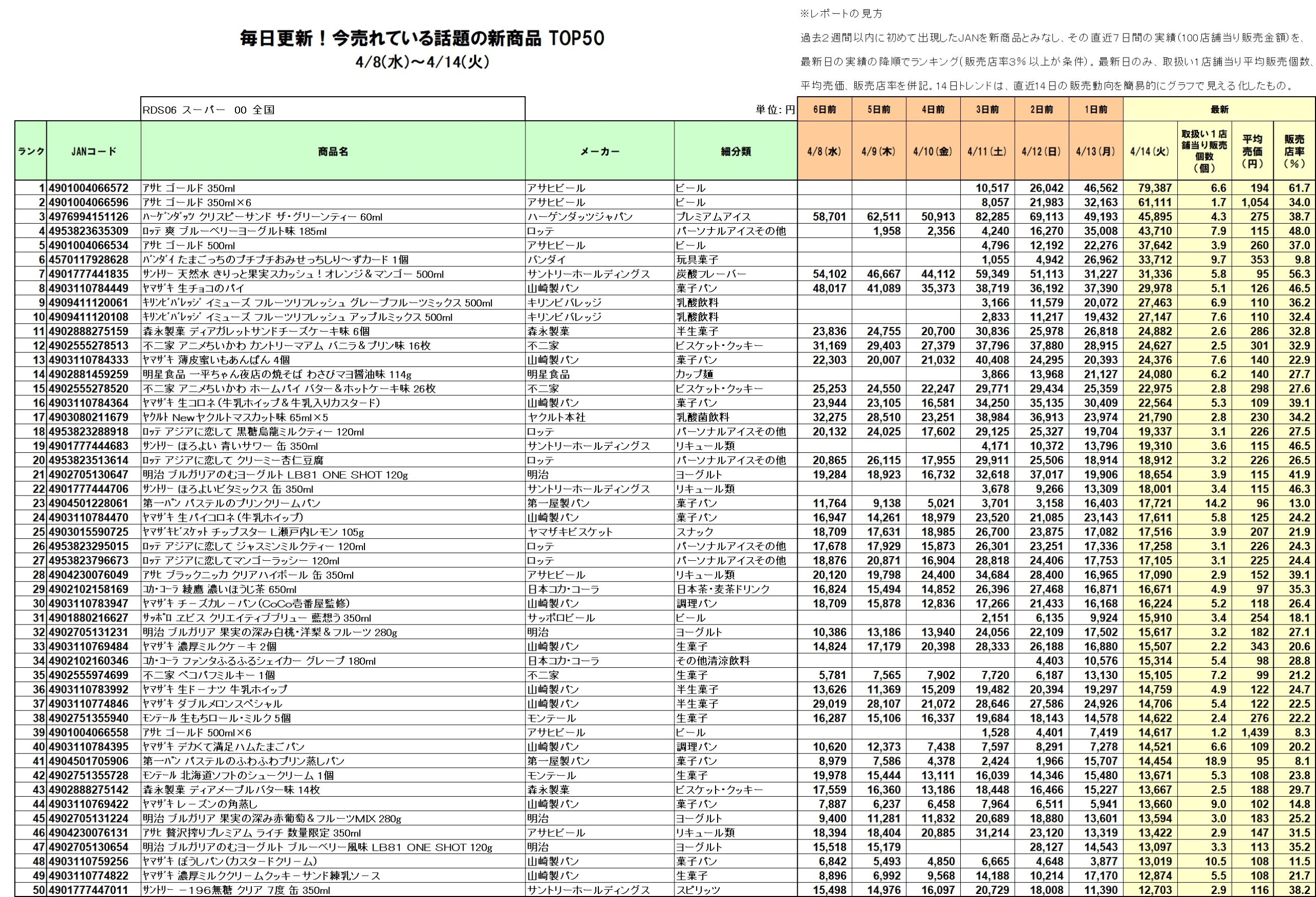Viewport: 1316px width, 897px height.
Task: Select the 4/14(火) date header cell
Action: 1150,151
